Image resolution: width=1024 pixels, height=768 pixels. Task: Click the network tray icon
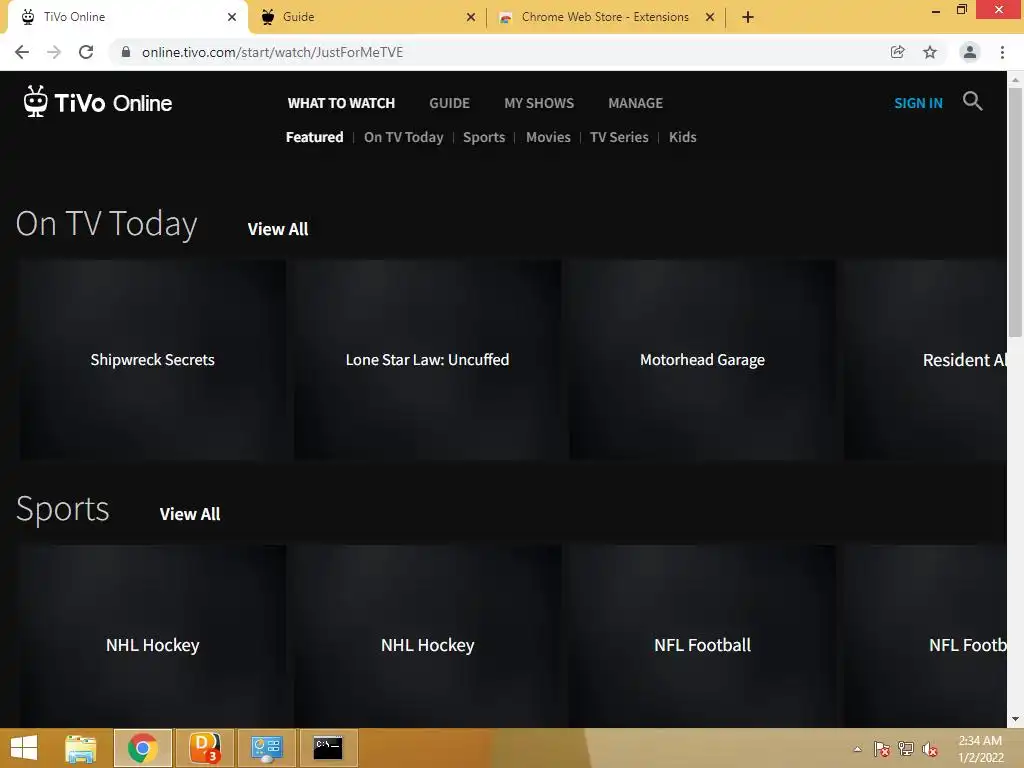[906, 749]
